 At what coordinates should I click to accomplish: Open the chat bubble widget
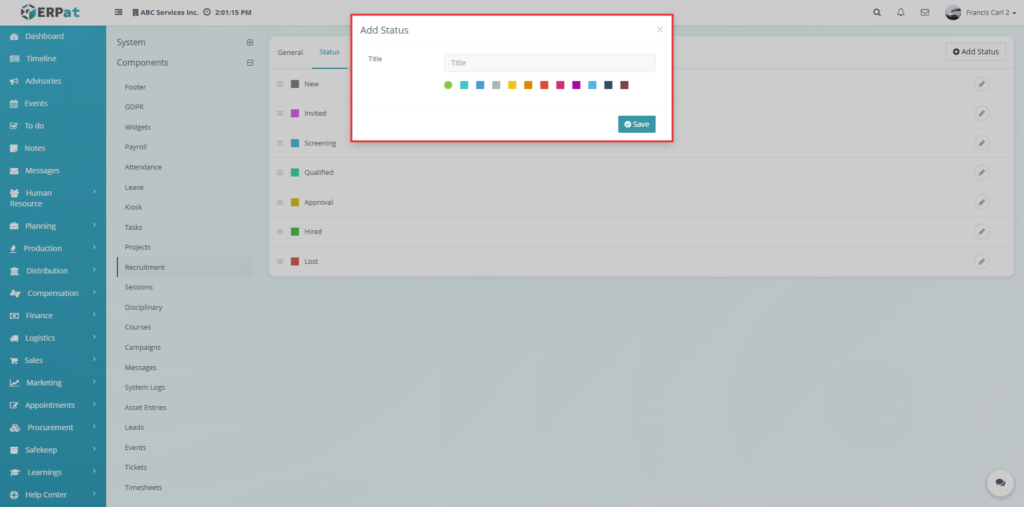click(1000, 483)
